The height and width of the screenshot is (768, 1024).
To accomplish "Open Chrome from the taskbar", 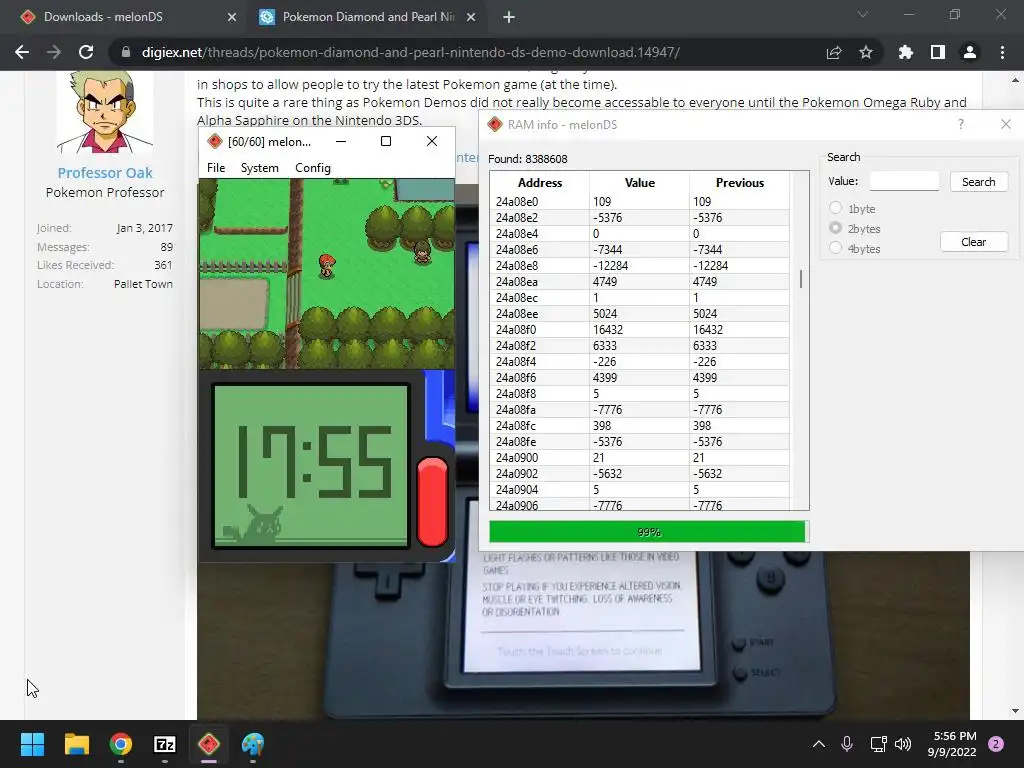I will (121, 744).
